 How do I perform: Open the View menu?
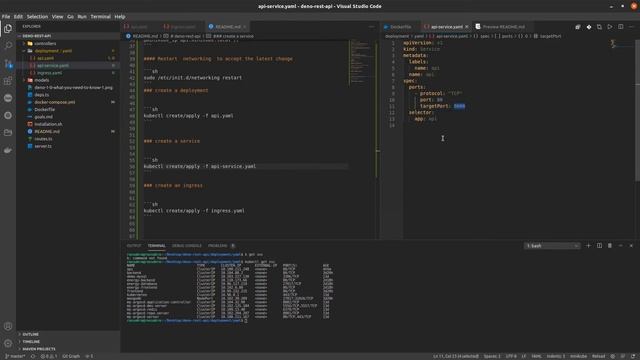tap(57, 17)
